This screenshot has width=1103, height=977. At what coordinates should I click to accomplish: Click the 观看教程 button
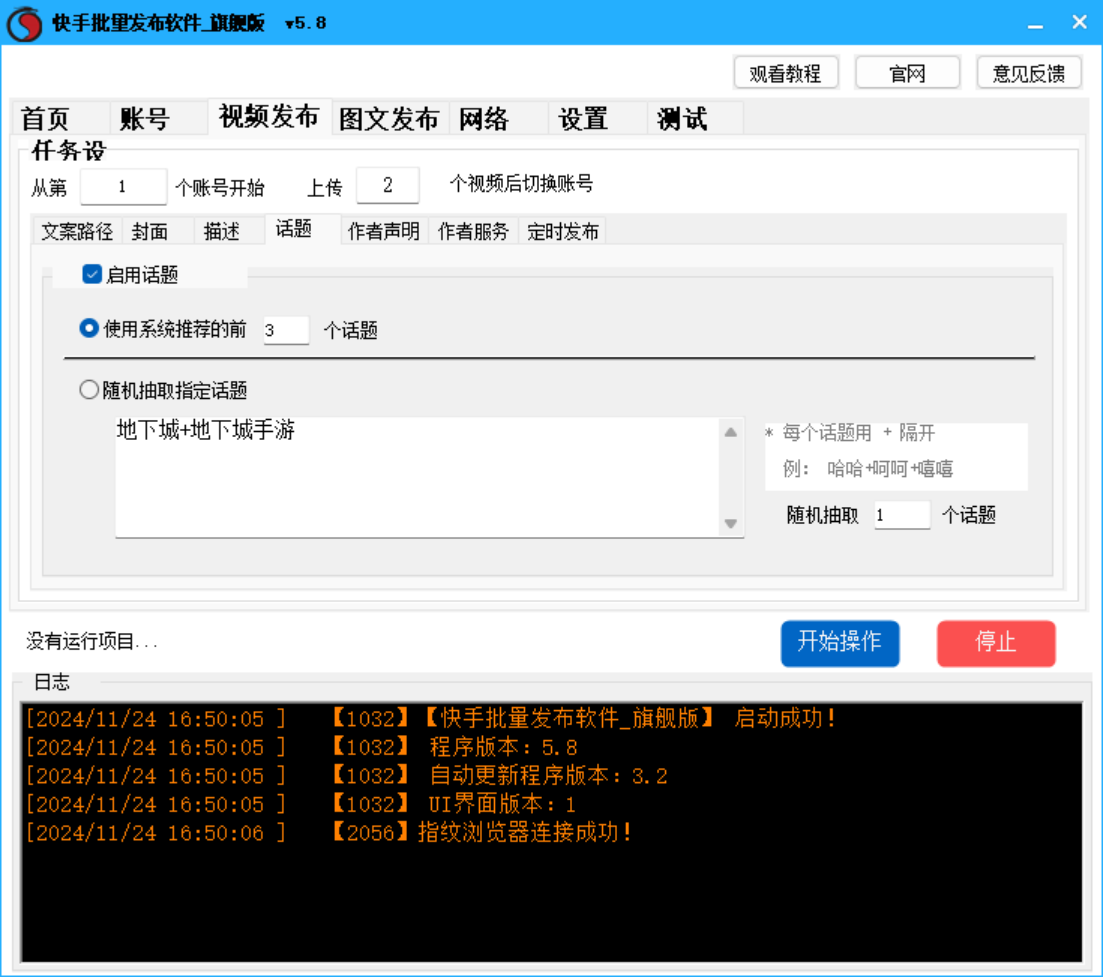[x=786, y=73]
